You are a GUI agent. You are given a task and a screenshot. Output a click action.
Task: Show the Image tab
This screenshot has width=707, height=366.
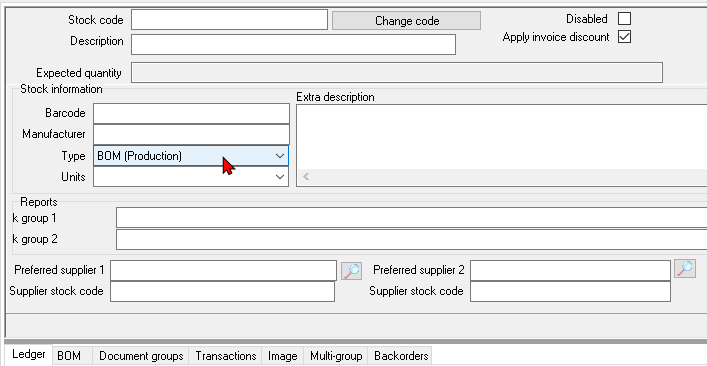coord(283,356)
